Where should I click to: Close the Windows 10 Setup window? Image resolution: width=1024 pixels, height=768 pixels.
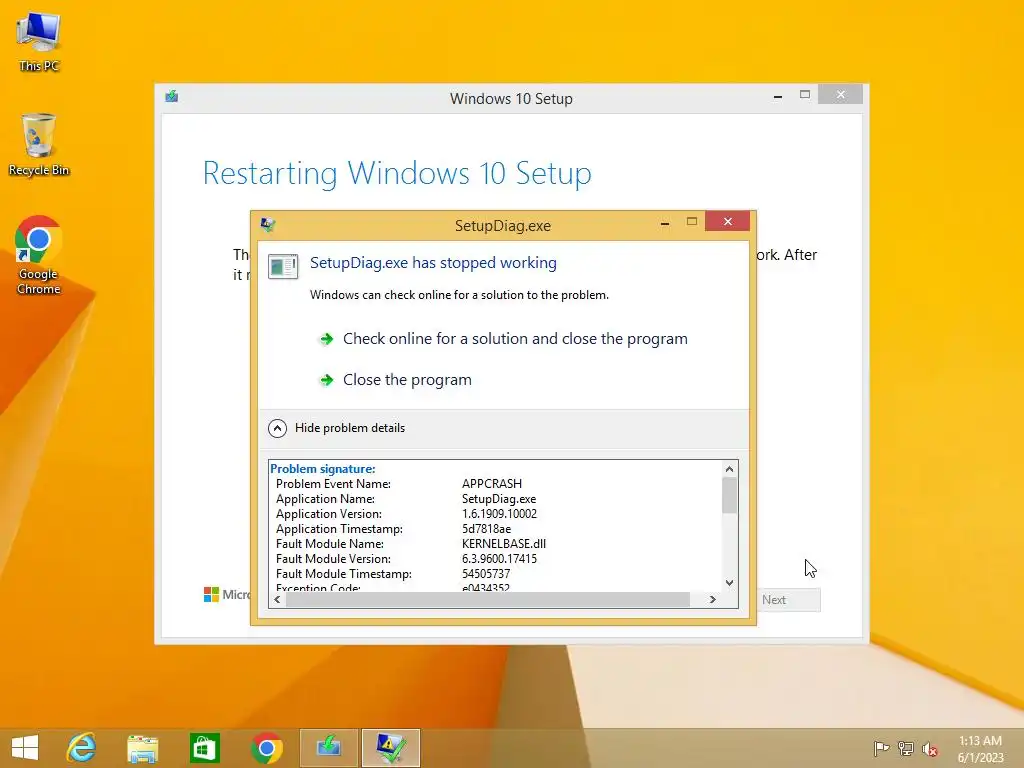click(840, 95)
